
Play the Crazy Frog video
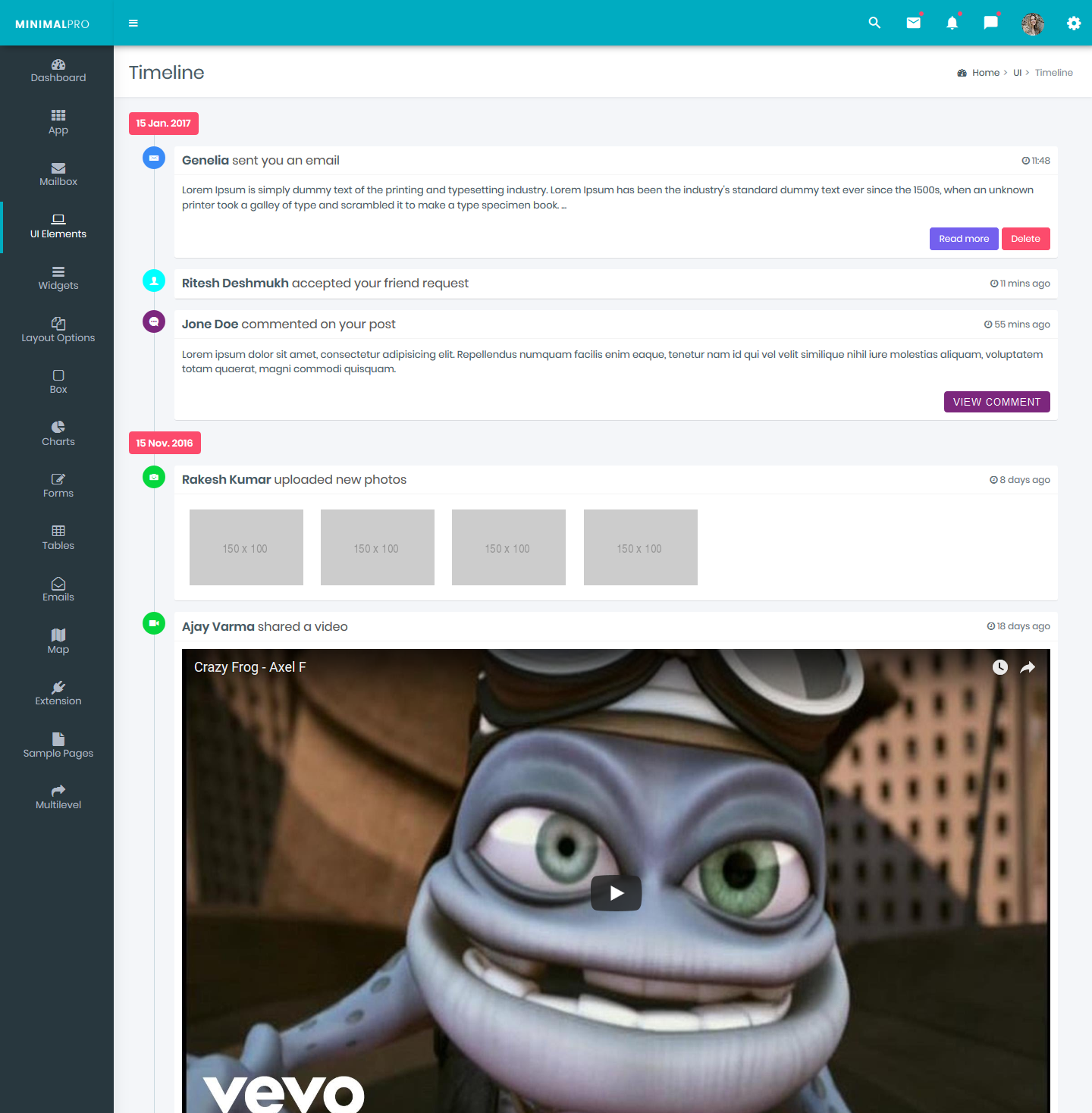click(616, 893)
